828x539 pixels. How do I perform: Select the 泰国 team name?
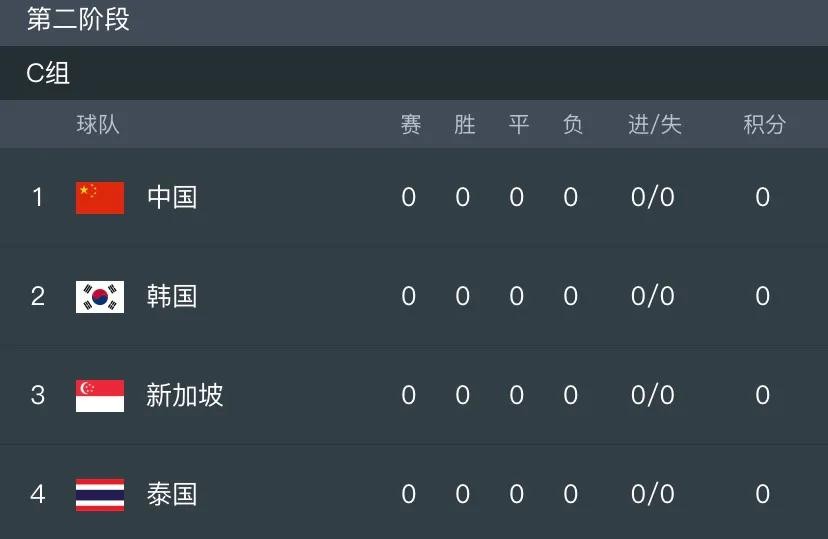(172, 494)
